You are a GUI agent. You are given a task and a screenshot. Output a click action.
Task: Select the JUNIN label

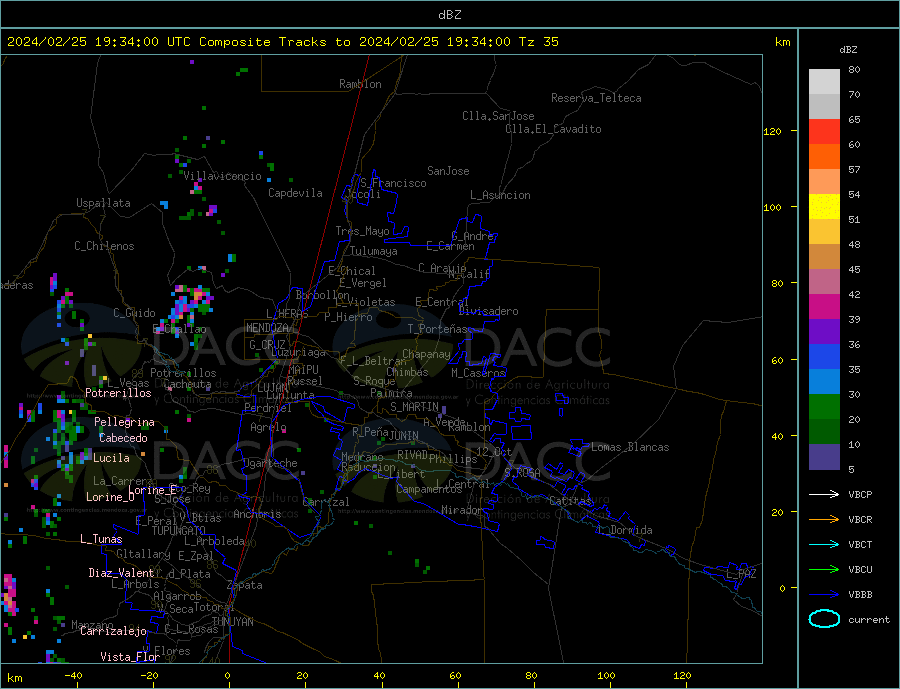click(404, 436)
